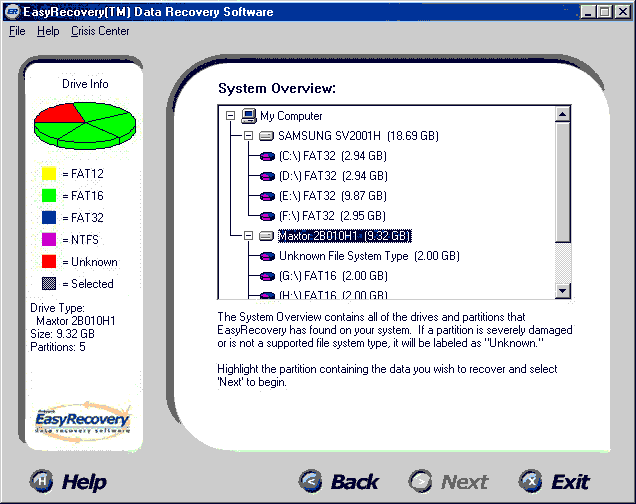The image size is (636, 504).
Task: Select (C:\) FAT32 (2.94 GB) partition
Action: (x=333, y=156)
